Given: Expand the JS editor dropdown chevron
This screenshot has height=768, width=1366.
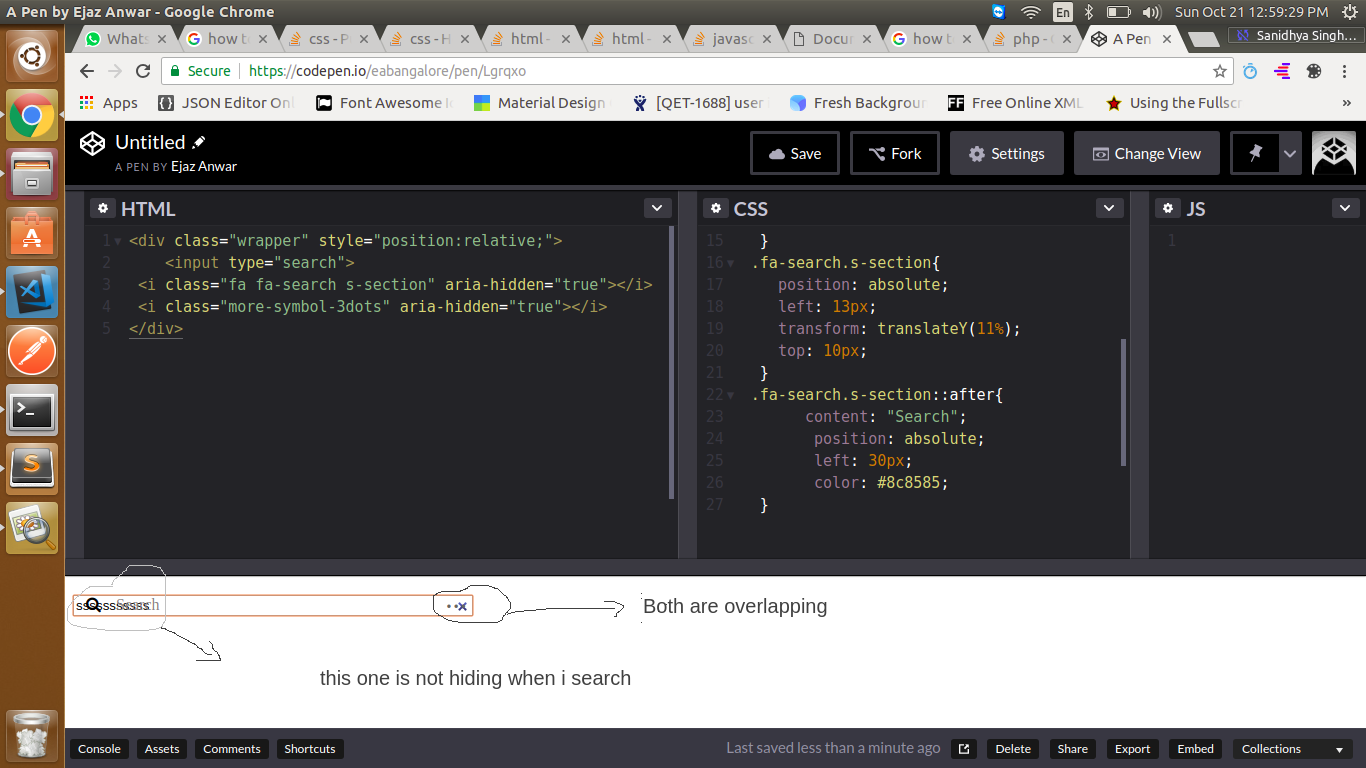Looking at the screenshot, I should pyautogui.click(x=1345, y=208).
